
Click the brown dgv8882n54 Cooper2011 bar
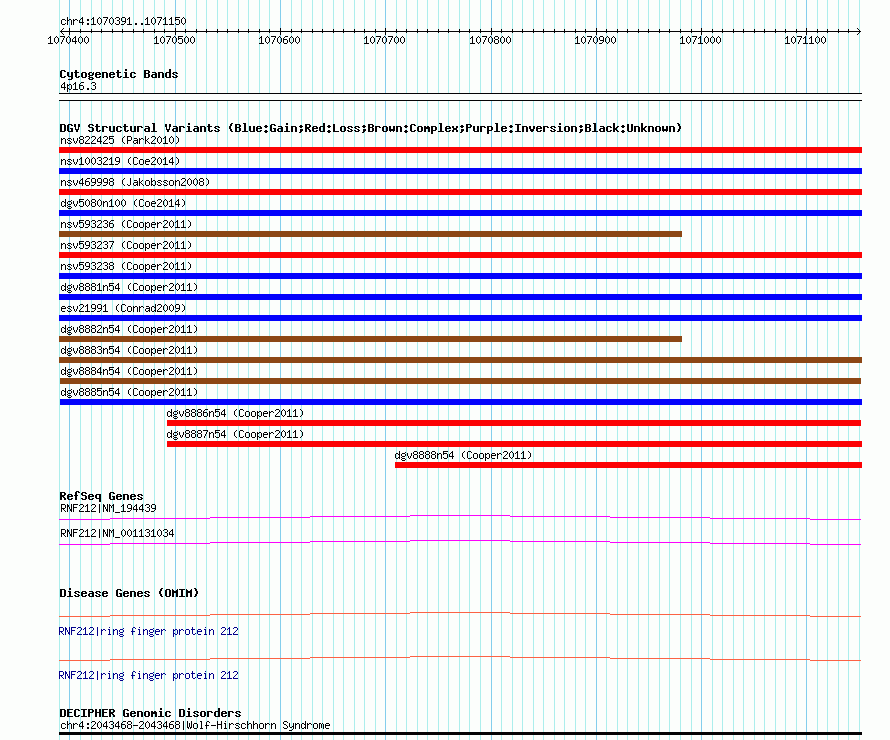[x=371, y=339]
